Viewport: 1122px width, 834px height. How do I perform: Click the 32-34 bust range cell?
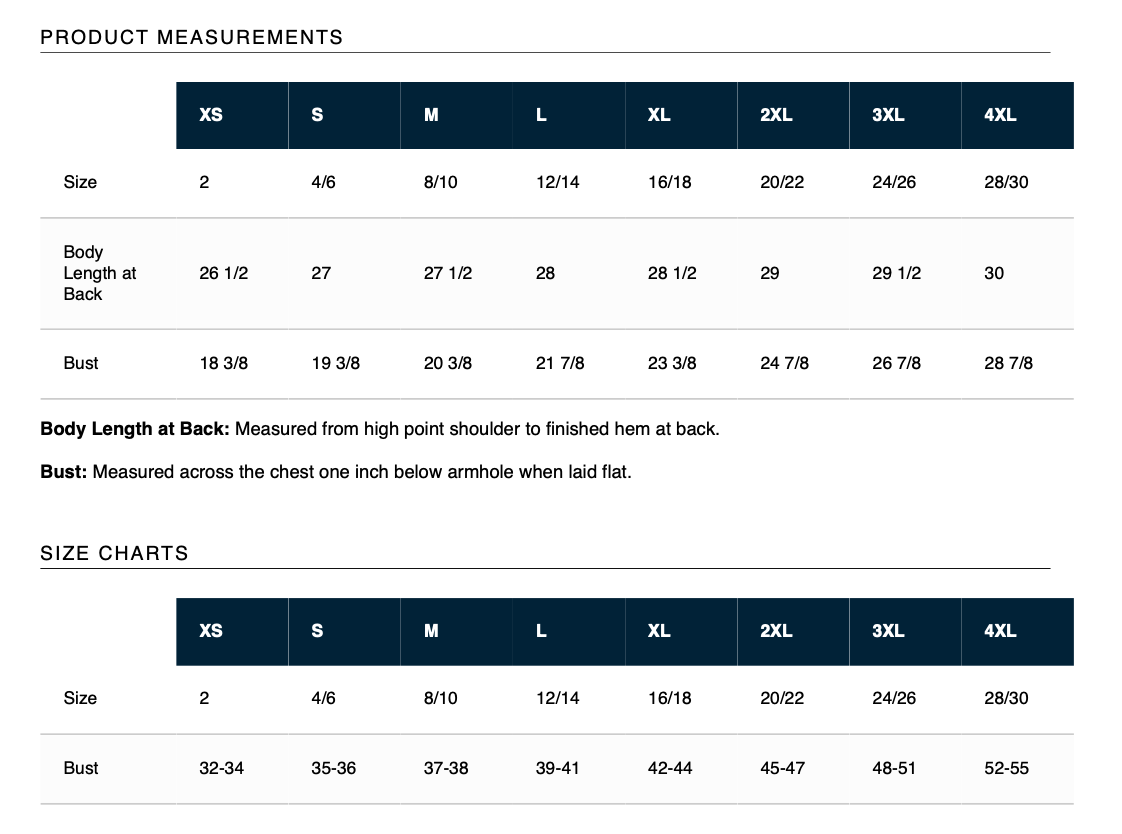pyautogui.click(x=221, y=768)
